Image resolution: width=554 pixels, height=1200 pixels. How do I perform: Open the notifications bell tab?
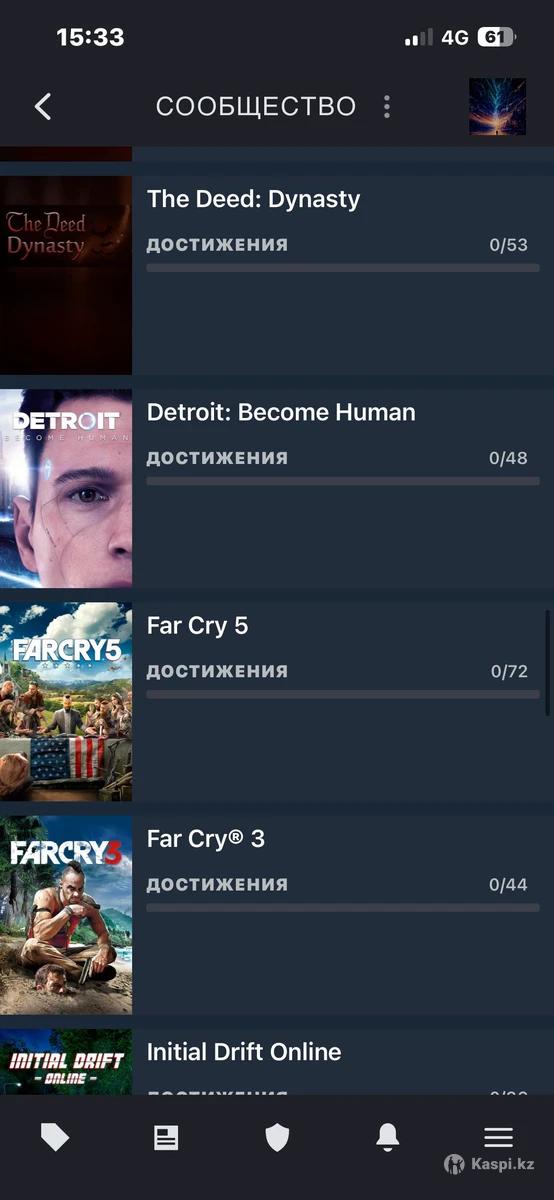click(x=388, y=1137)
